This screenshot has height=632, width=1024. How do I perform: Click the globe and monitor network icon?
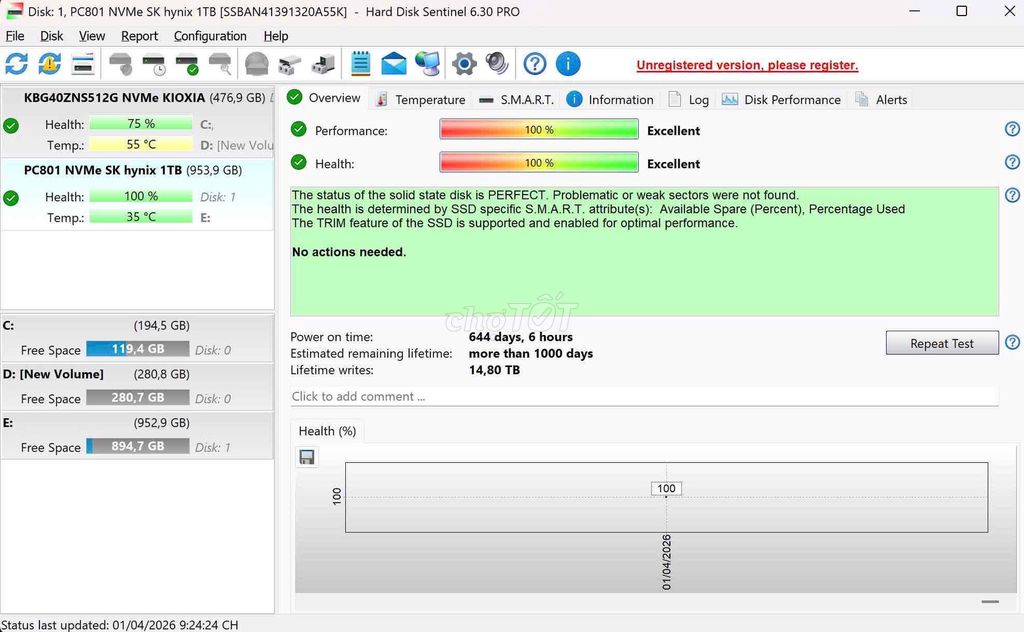click(x=427, y=64)
